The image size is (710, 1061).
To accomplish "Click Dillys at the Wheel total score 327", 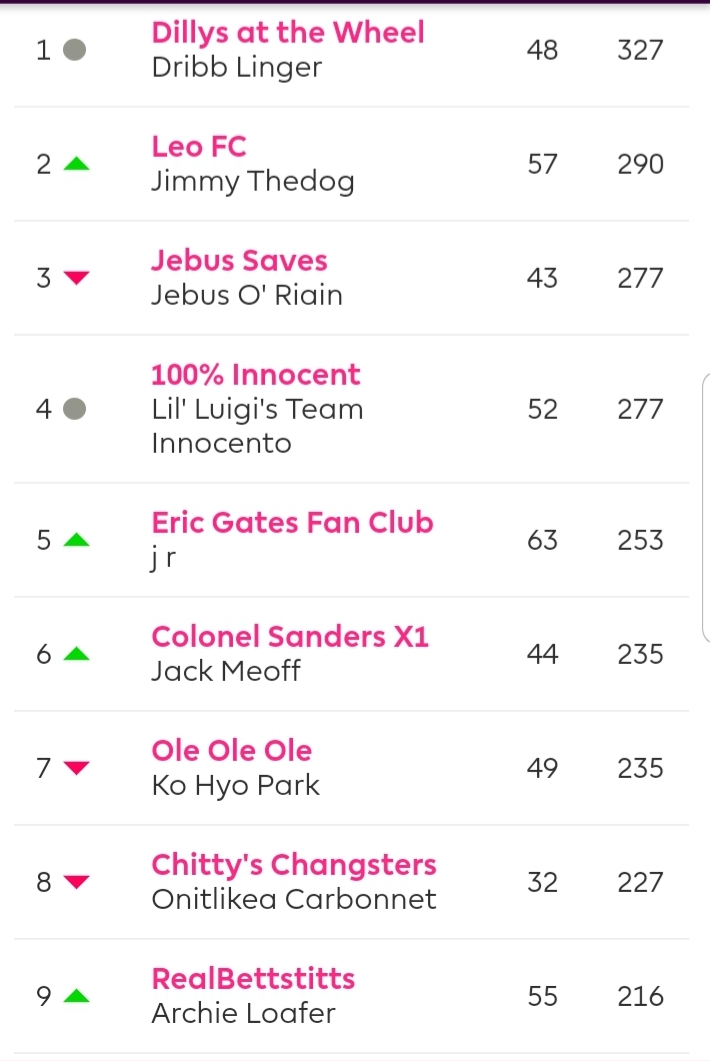I will pyautogui.click(x=640, y=50).
